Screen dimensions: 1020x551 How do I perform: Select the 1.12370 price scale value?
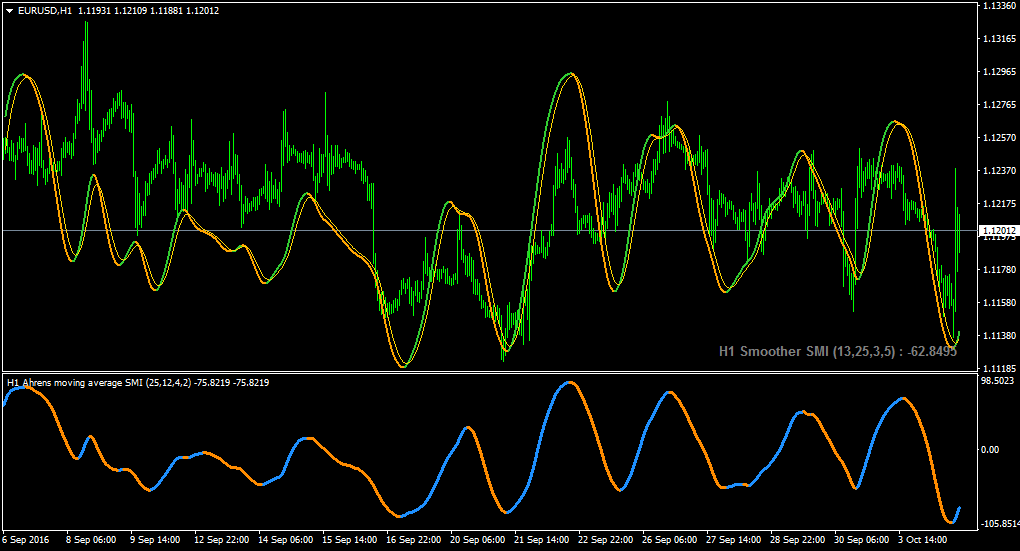[999, 170]
